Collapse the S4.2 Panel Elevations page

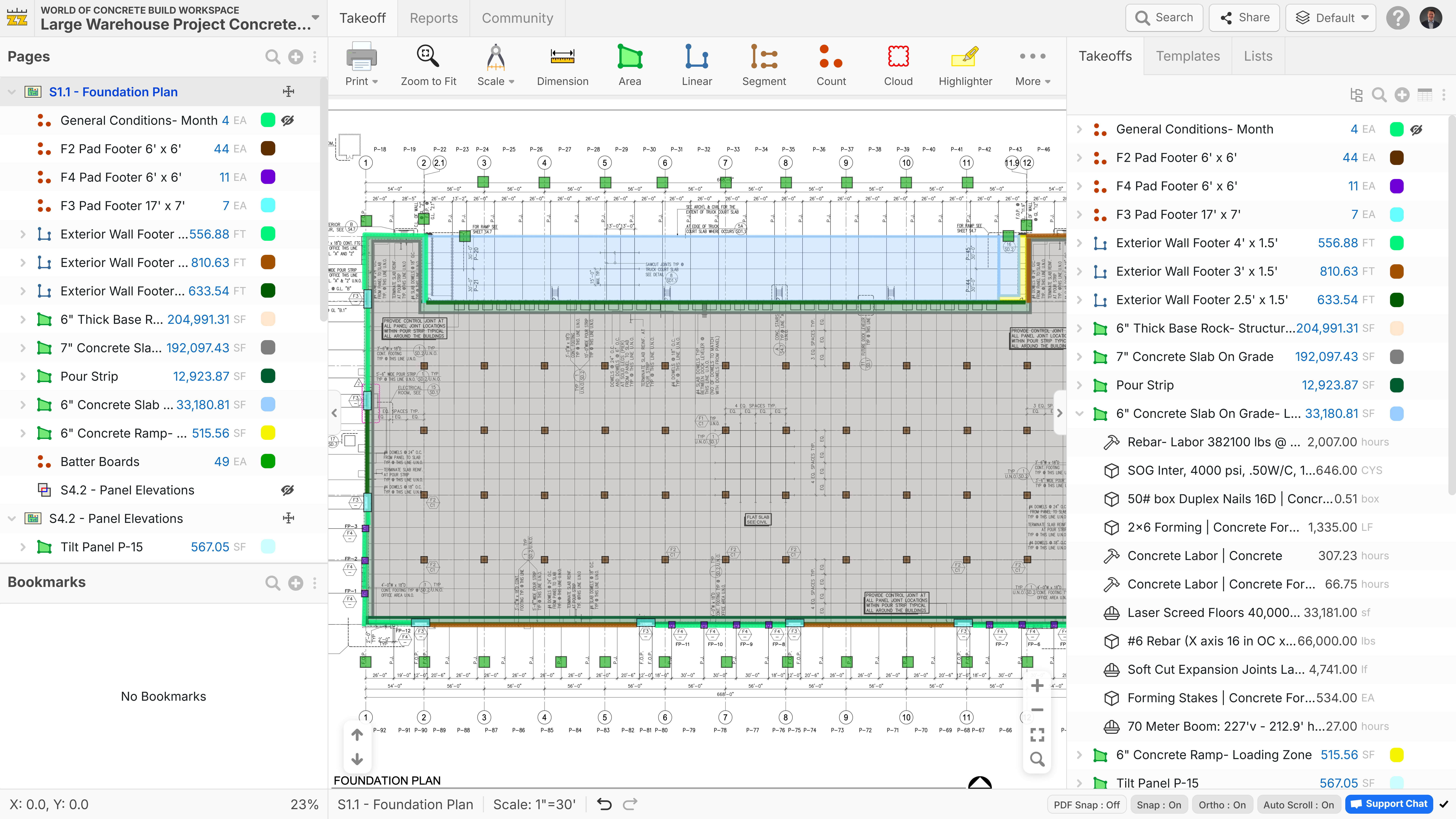point(12,518)
